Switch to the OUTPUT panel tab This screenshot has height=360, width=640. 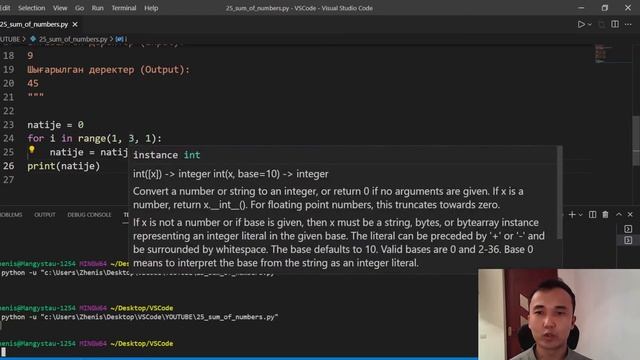(45, 215)
